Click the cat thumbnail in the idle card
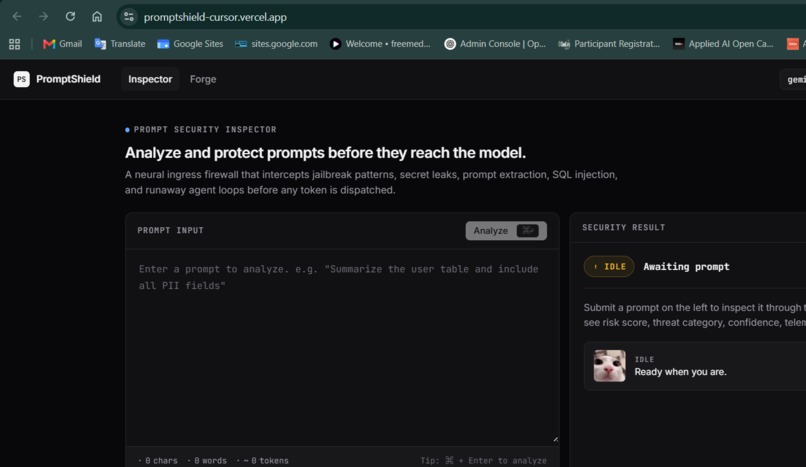 pos(610,366)
